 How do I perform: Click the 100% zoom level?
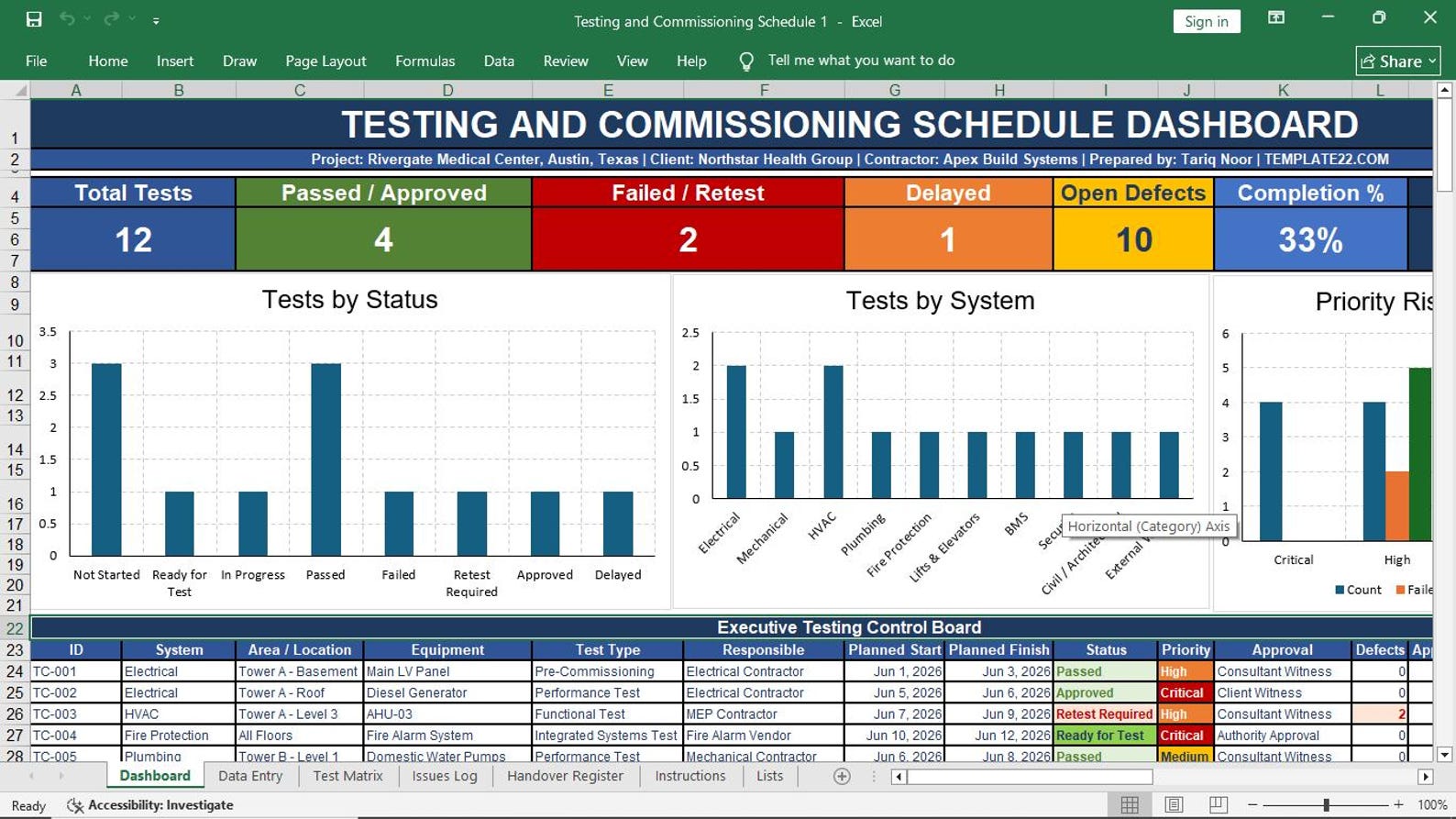1432,805
